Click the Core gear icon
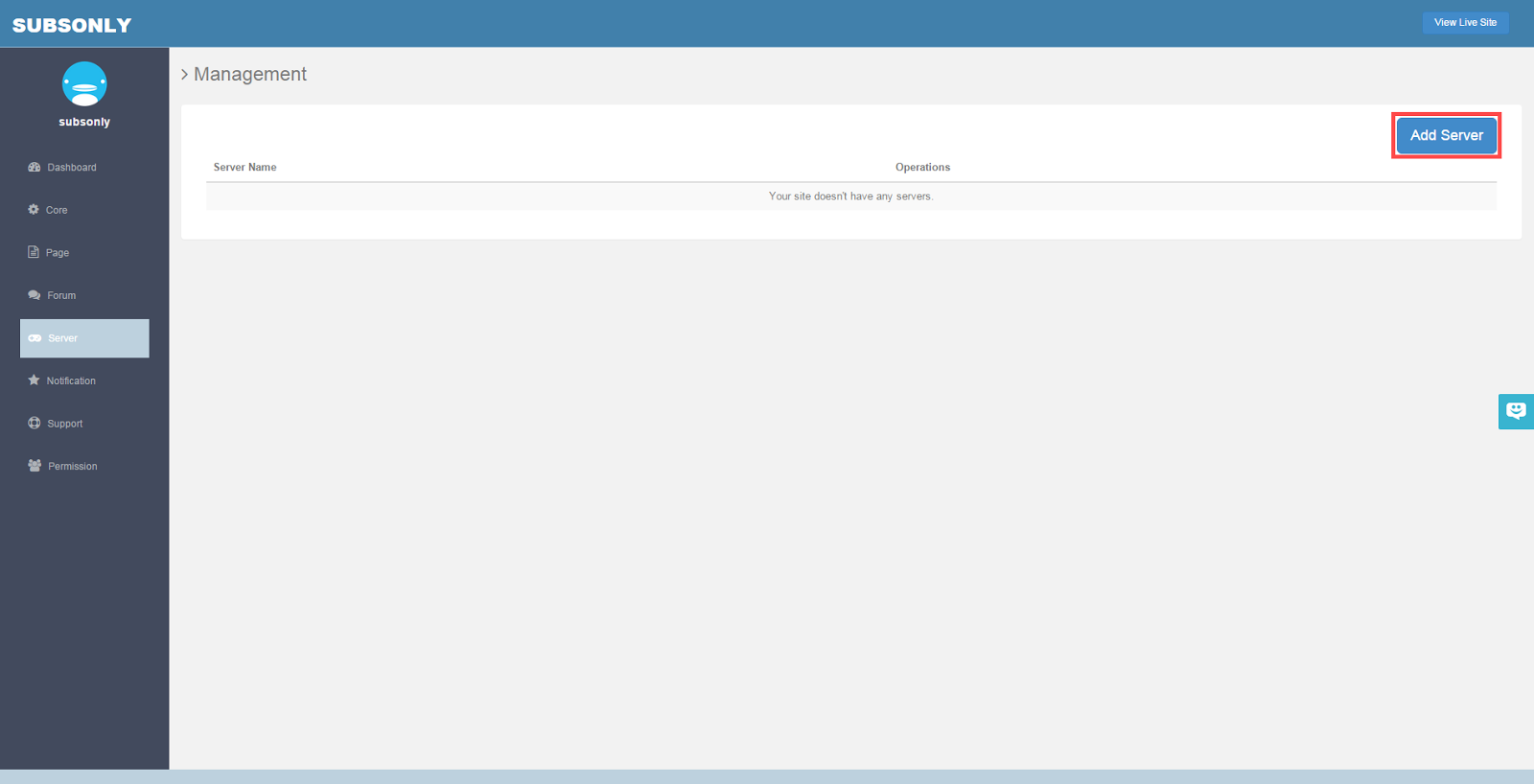This screenshot has width=1534, height=784. click(x=34, y=210)
